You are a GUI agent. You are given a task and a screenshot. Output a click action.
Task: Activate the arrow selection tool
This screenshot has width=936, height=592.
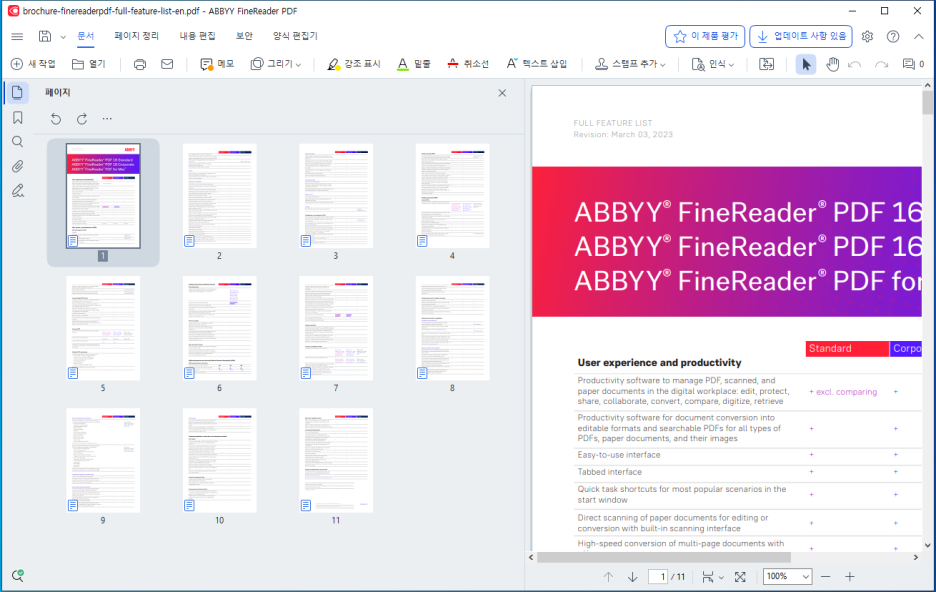(x=806, y=64)
